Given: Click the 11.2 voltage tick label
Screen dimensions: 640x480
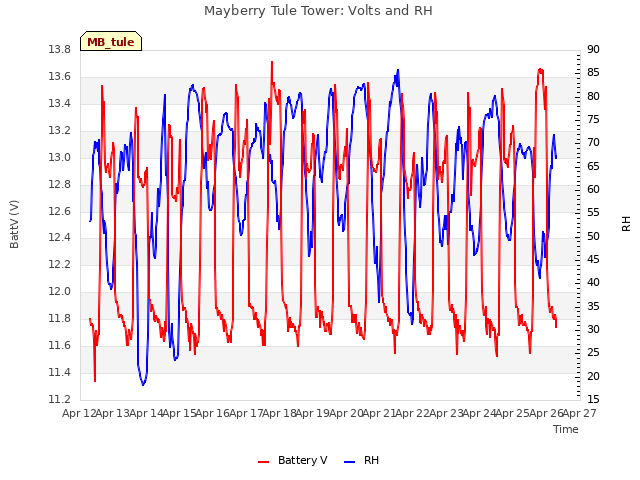Looking at the screenshot, I should click(59, 400).
